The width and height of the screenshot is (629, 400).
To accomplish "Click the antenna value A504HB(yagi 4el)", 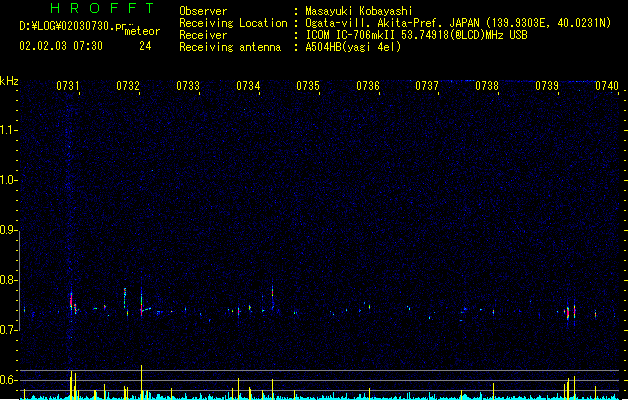I will click(x=353, y=47).
